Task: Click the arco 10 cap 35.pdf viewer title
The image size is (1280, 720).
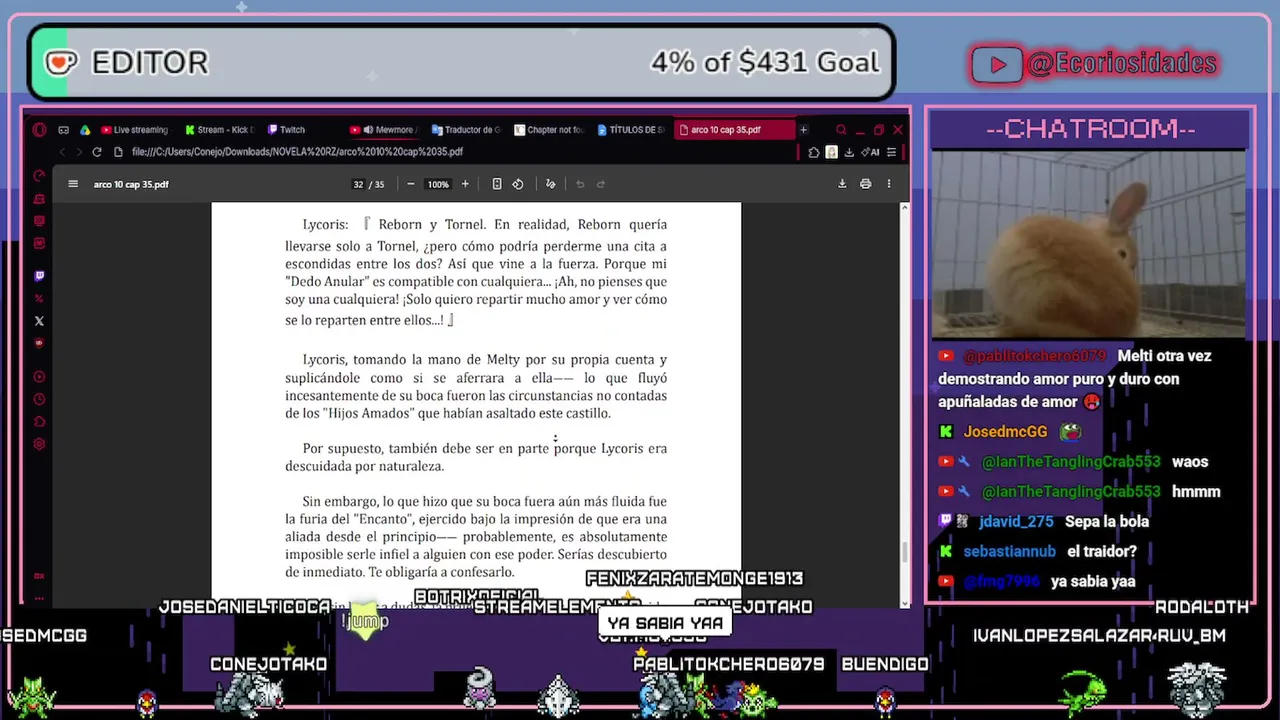Action: tap(131, 185)
